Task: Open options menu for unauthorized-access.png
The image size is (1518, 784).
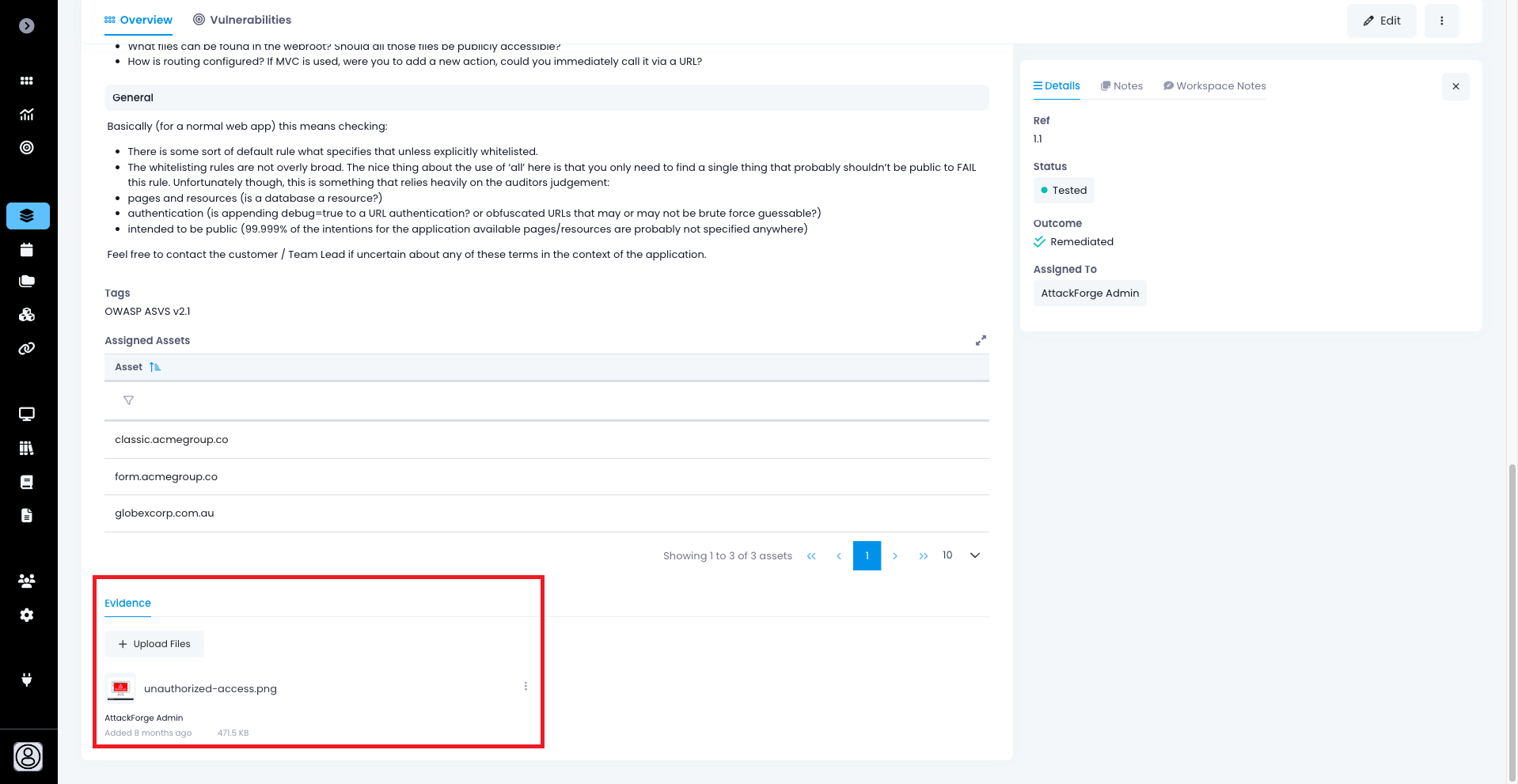Action: [x=526, y=687]
